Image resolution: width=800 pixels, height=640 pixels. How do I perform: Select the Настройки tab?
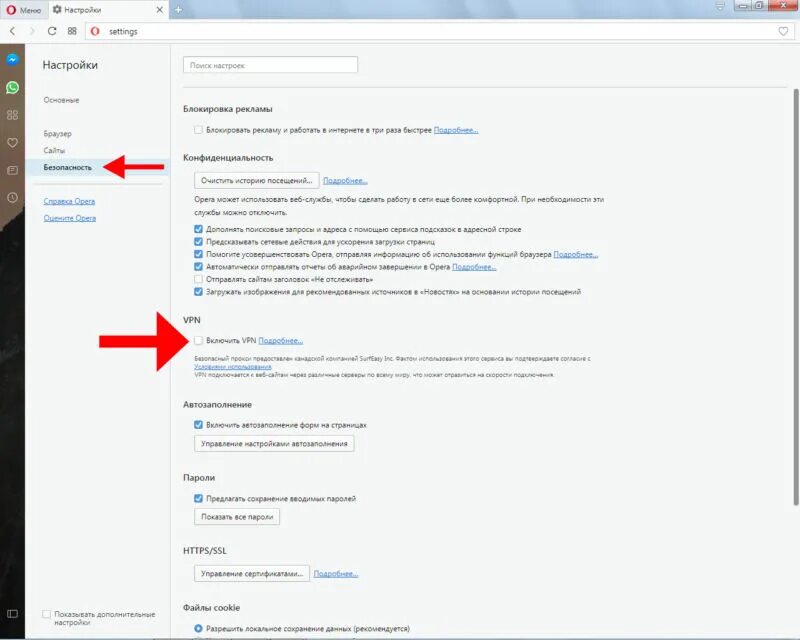coord(101,10)
